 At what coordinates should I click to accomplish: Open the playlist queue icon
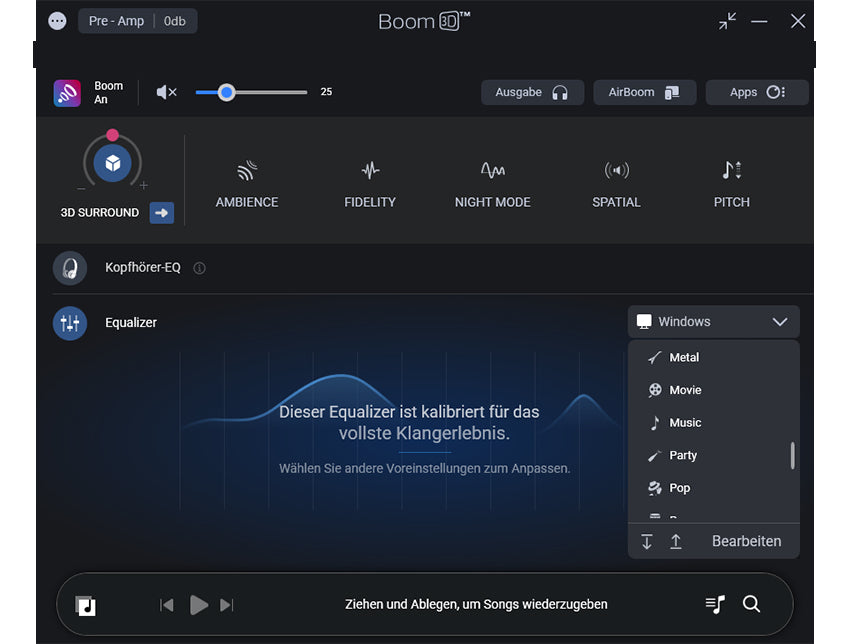(x=716, y=604)
